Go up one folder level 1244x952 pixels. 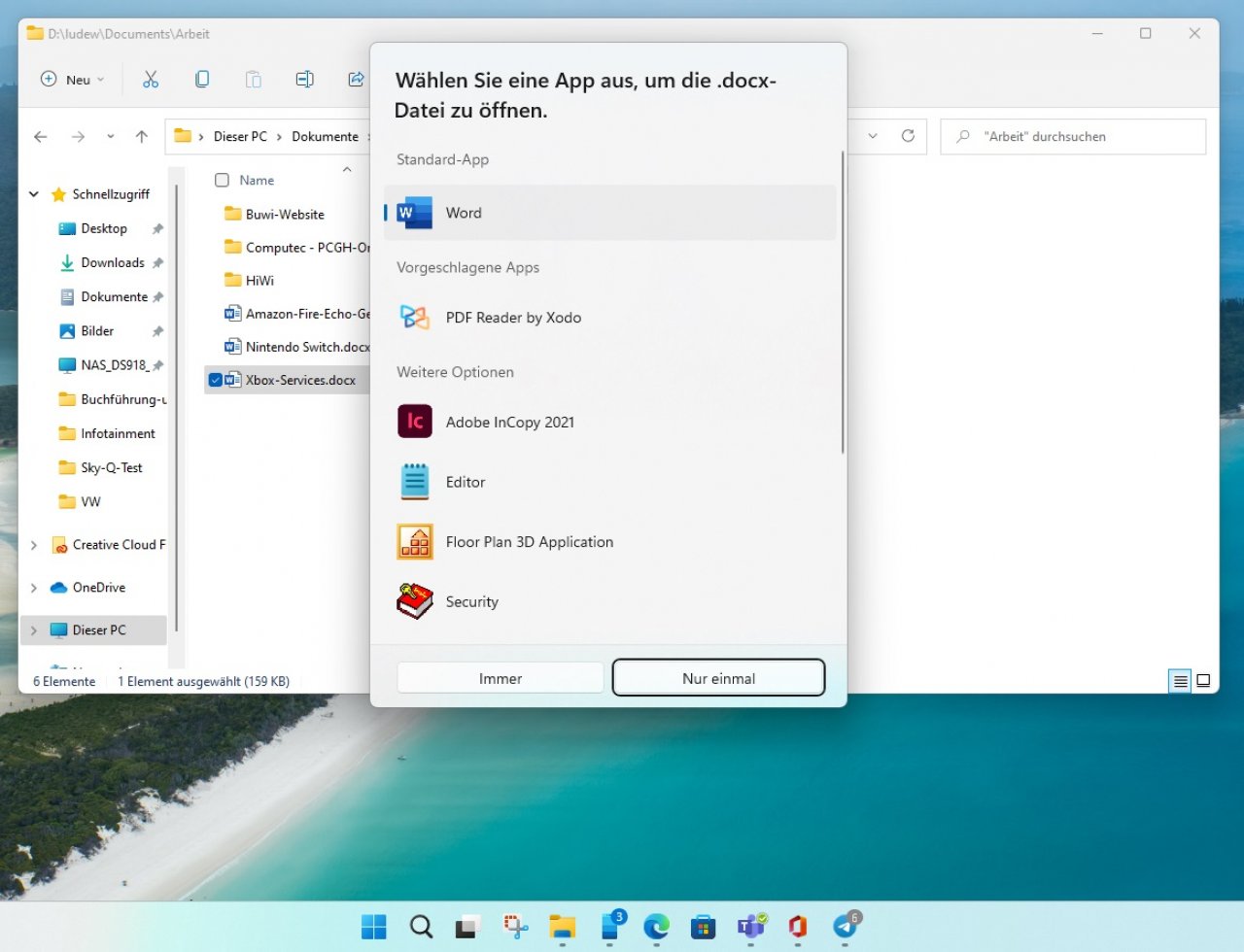pyautogui.click(x=142, y=137)
